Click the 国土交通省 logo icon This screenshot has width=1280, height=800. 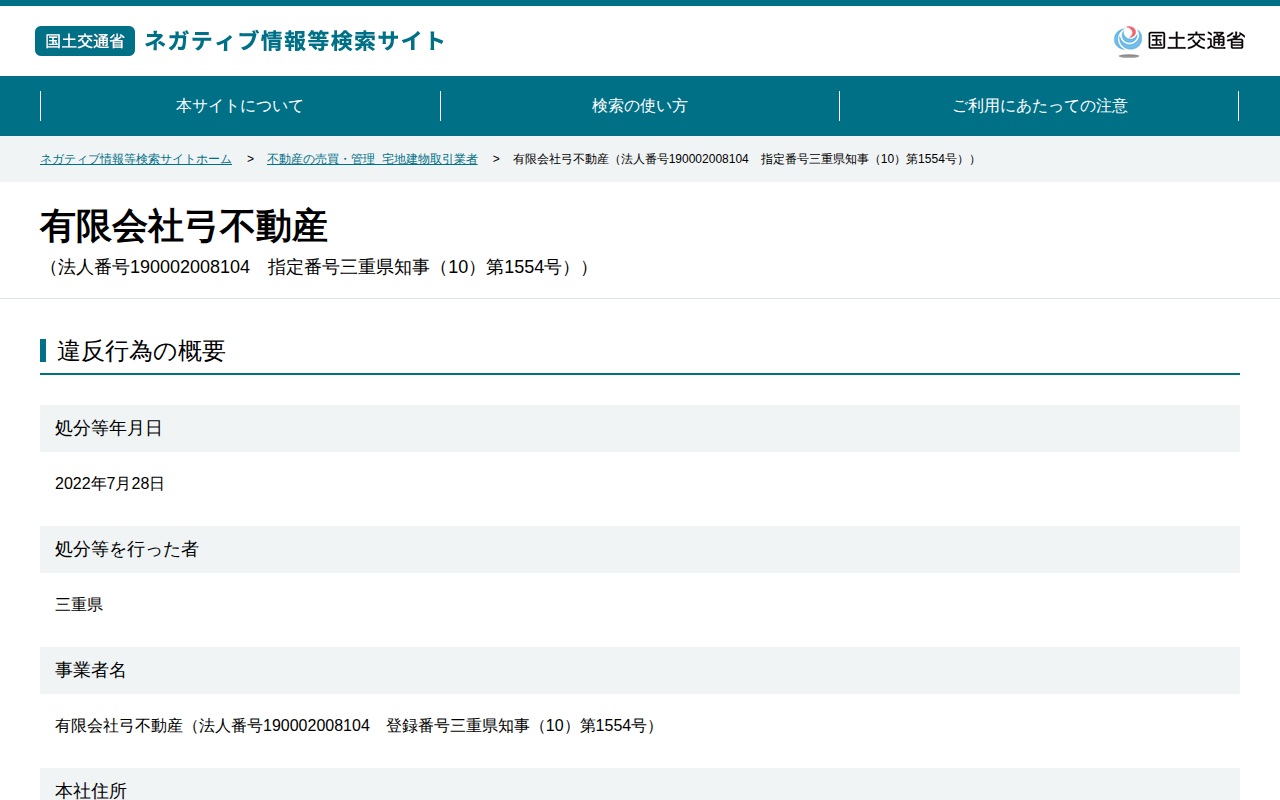pos(1179,41)
